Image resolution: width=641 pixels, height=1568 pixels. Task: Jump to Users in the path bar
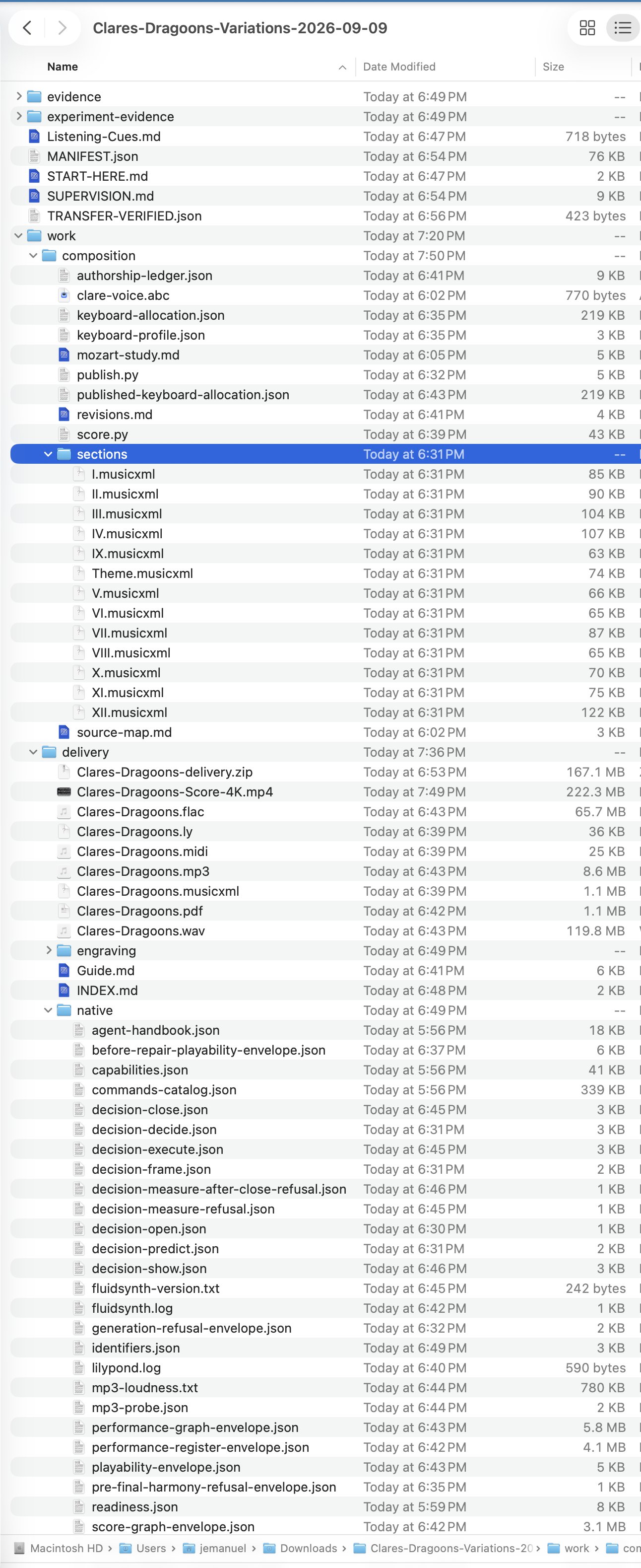coord(143,1548)
